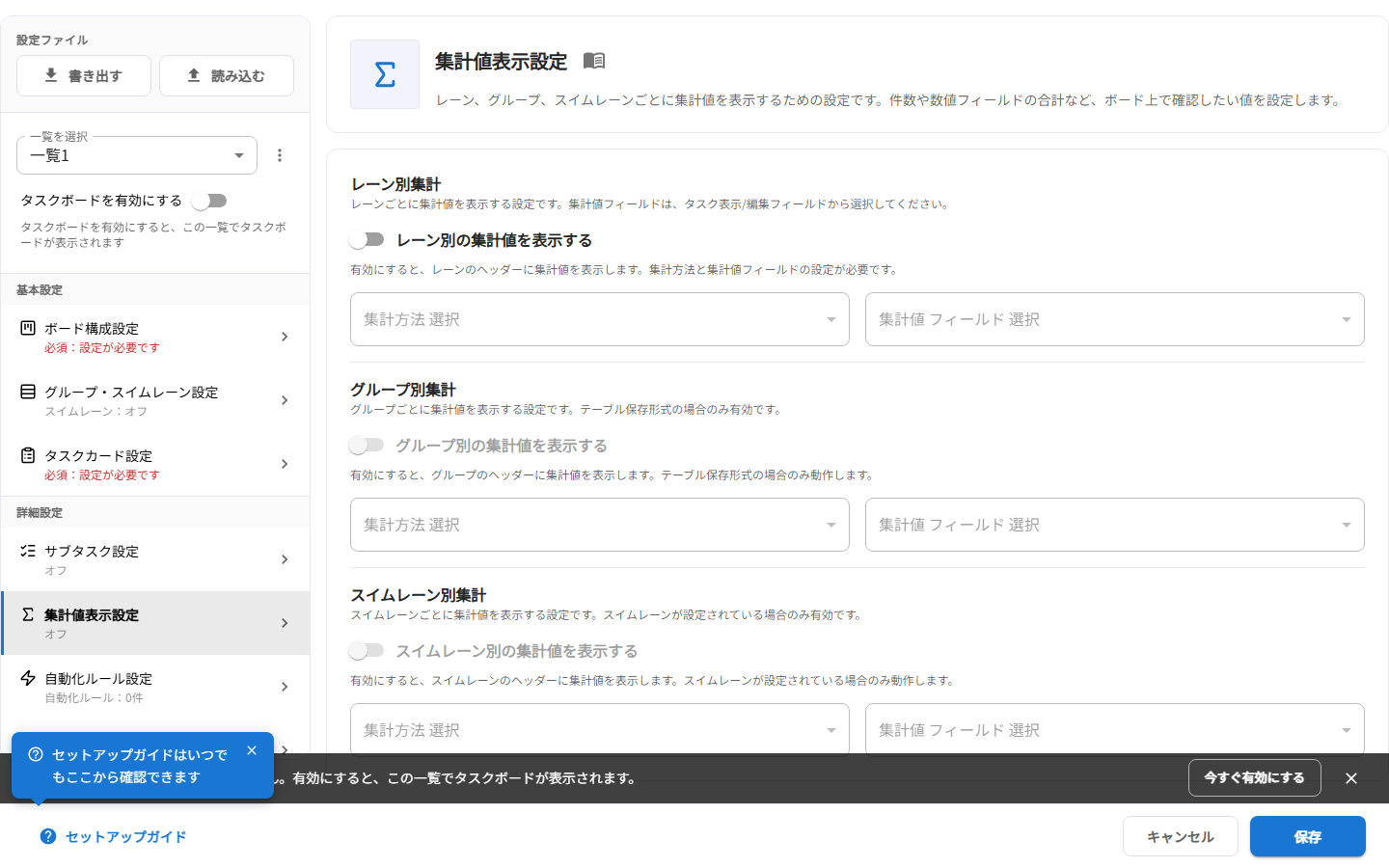Open 集計値 フィールド 選択 dropdown under レーン別集計
Image resolution: width=1389 pixels, height=868 pixels.
tap(1115, 319)
